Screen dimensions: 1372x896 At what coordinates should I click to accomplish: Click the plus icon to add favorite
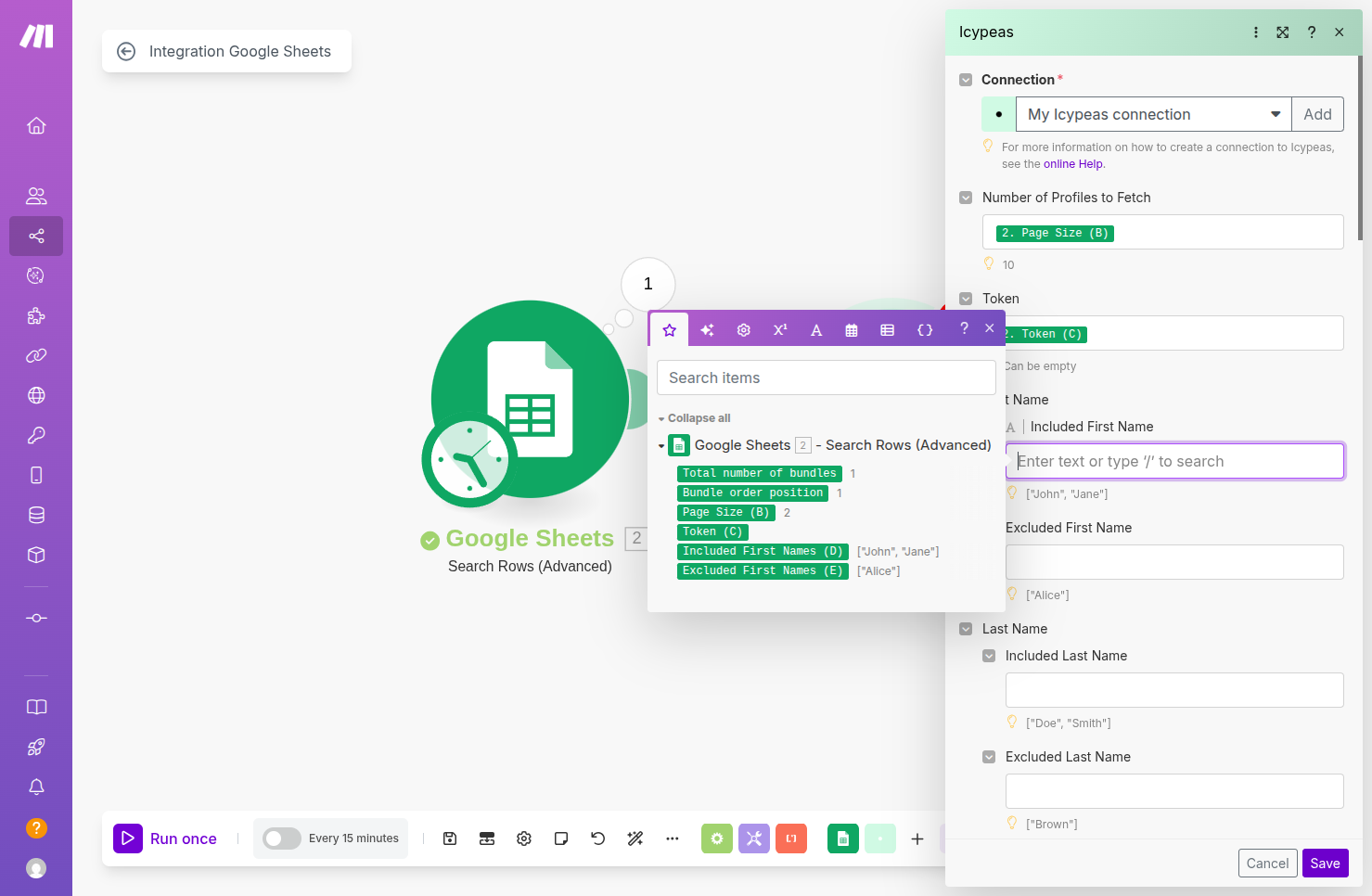917,838
